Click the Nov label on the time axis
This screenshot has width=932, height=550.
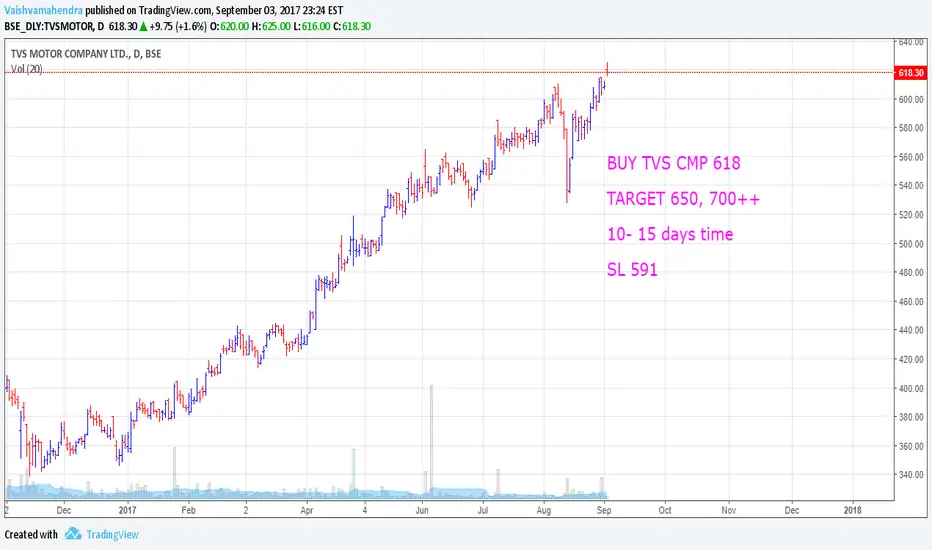coord(729,510)
